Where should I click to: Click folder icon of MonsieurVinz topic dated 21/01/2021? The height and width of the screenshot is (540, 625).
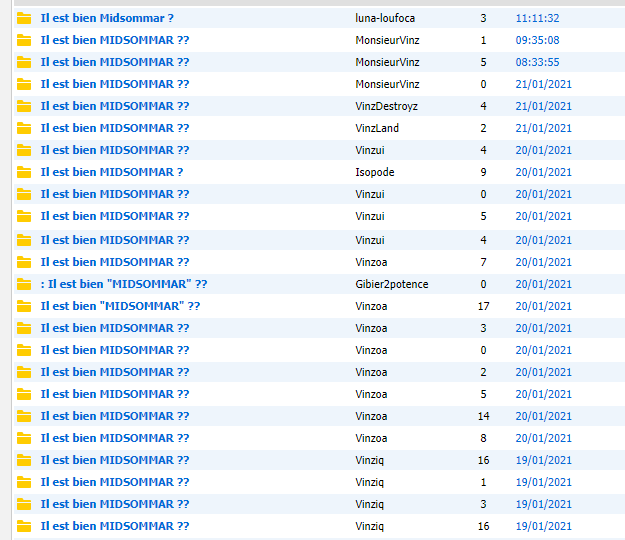pos(24,84)
